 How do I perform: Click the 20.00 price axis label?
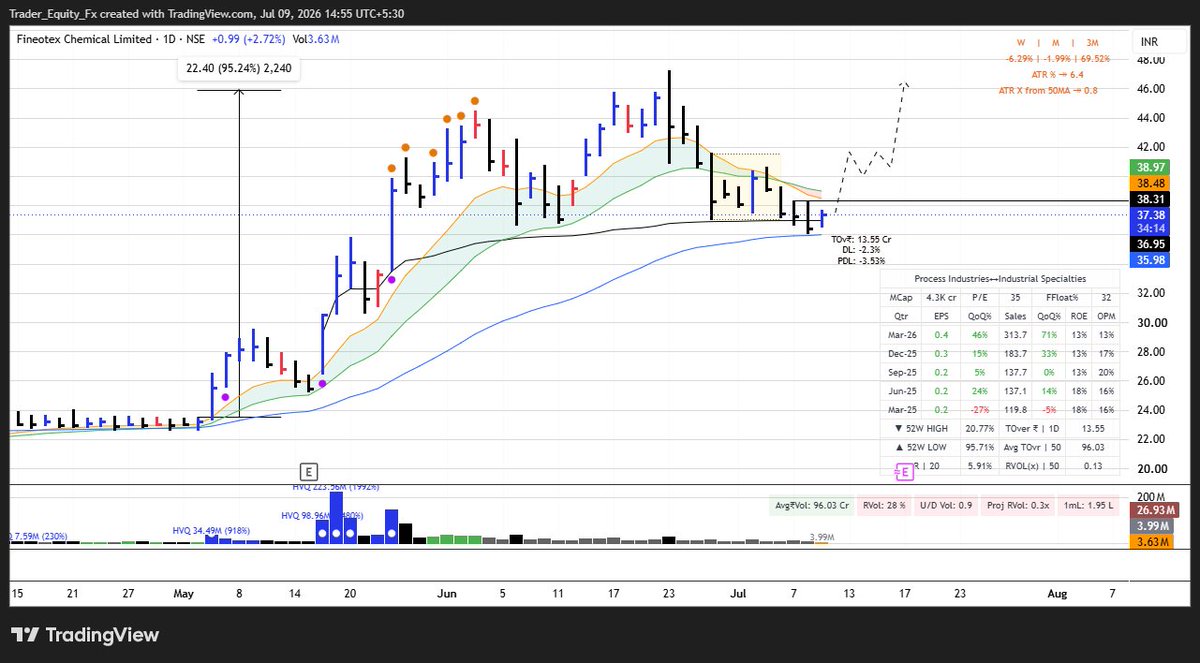coord(1152,468)
